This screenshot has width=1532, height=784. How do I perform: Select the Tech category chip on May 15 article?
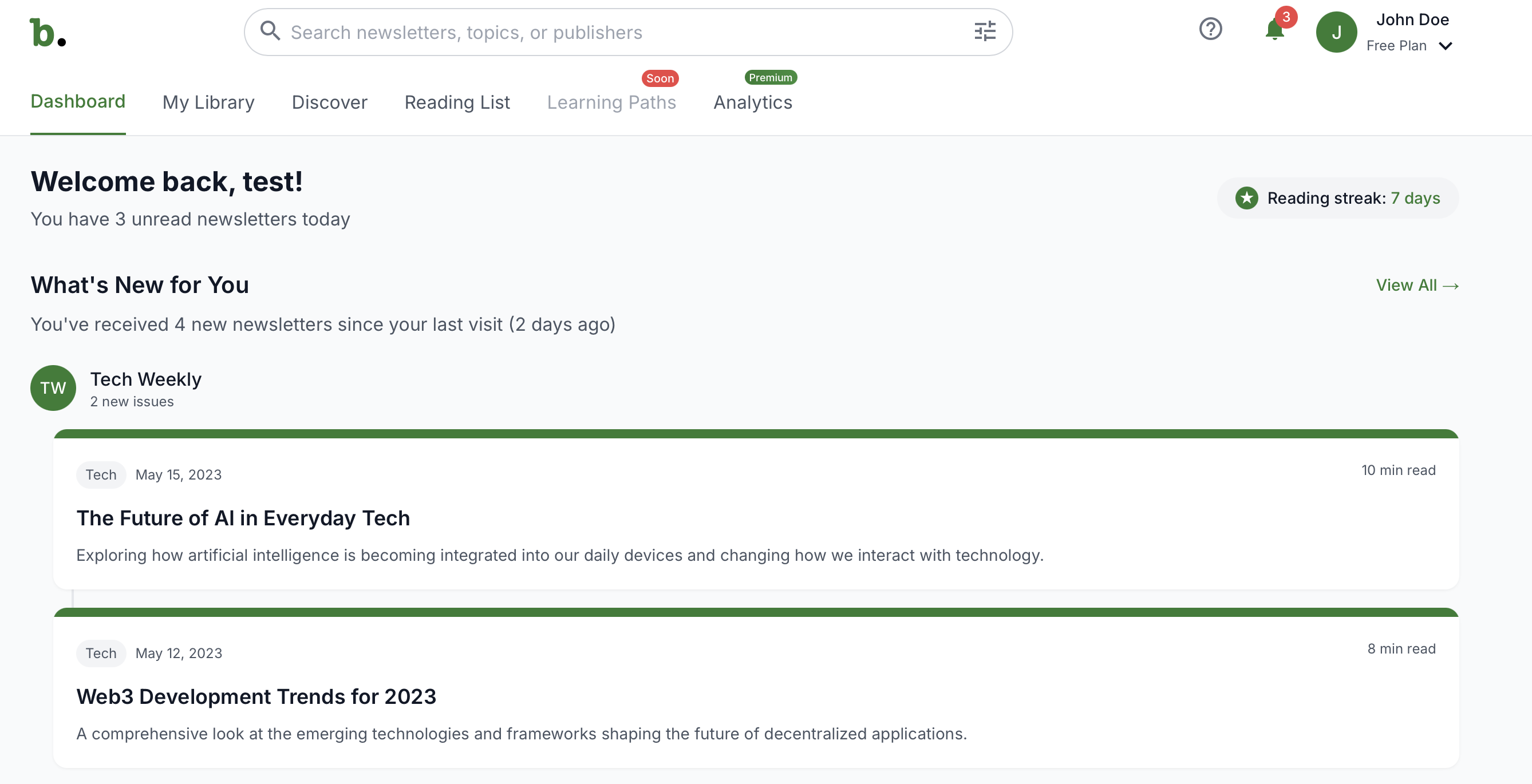click(101, 474)
